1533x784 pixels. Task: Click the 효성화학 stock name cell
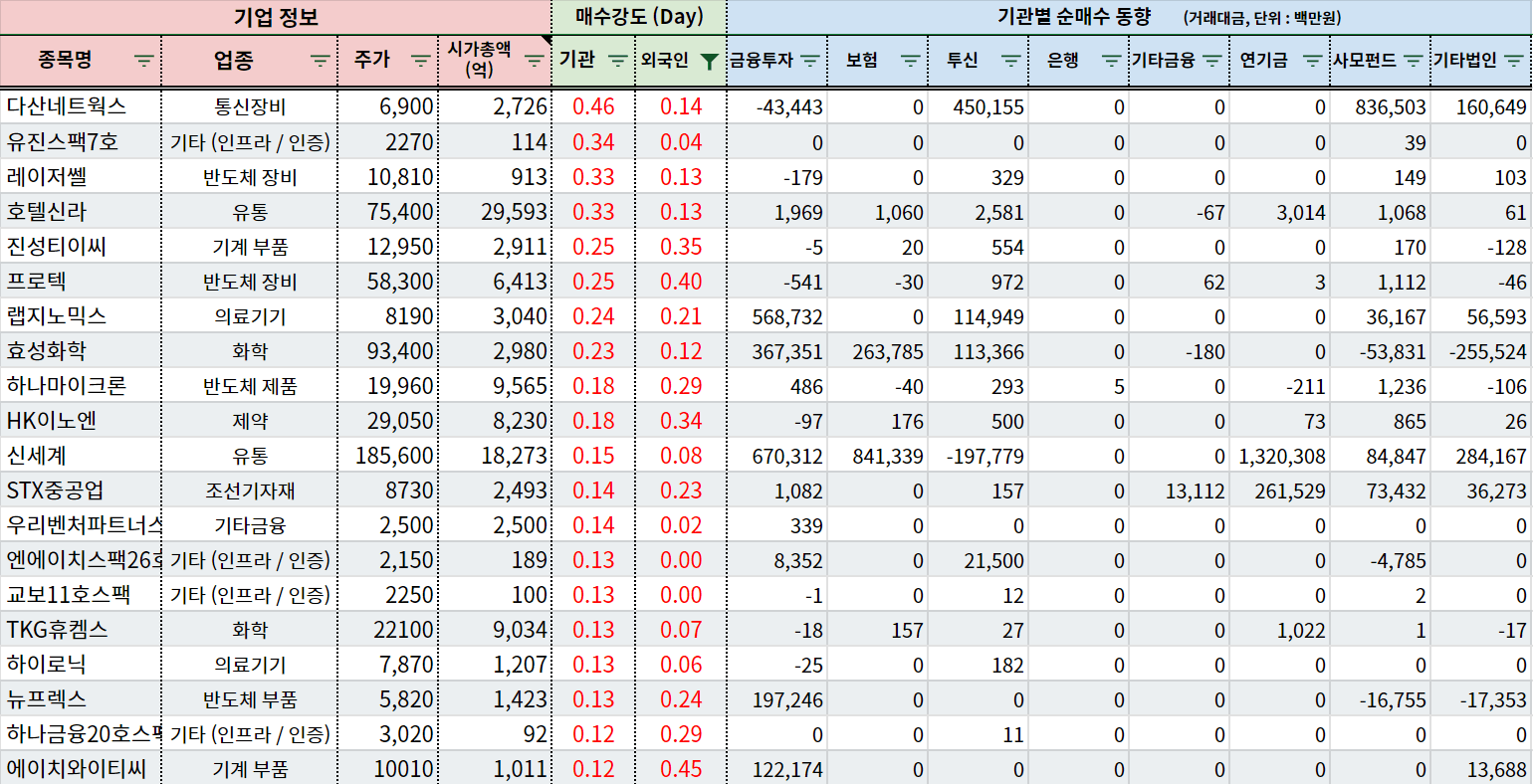pyautogui.click(x=80, y=350)
